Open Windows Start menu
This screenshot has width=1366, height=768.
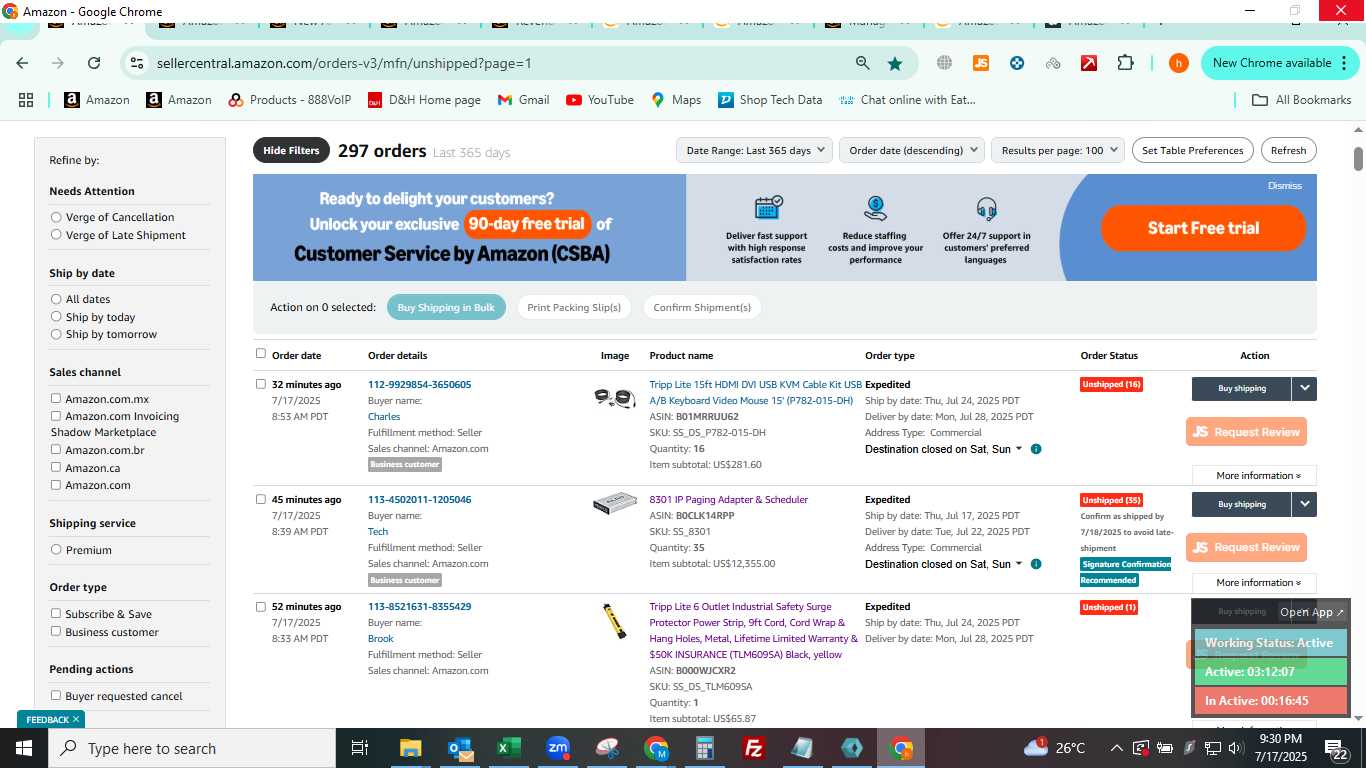pyautogui.click(x=24, y=748)
